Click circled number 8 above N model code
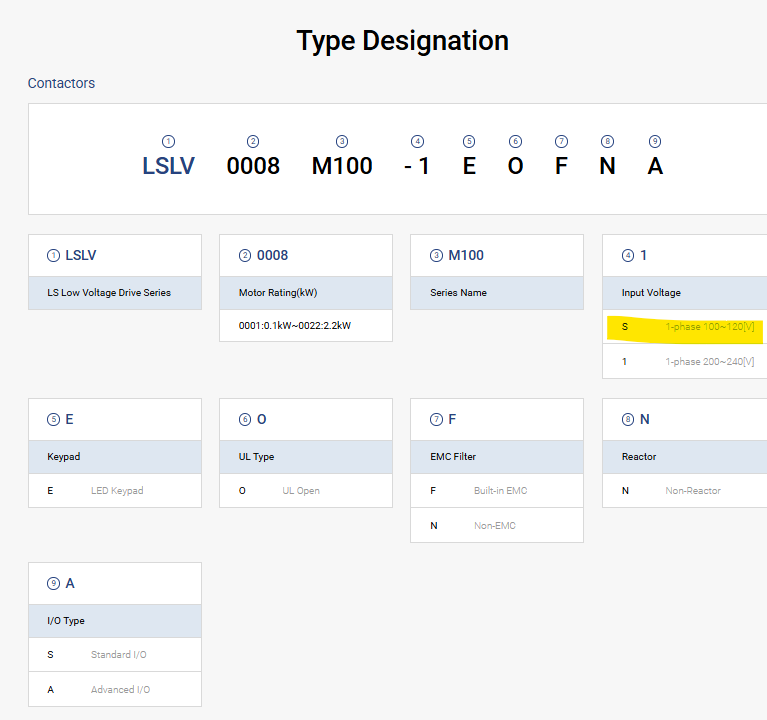Screen dimensions: 767x720 point(607,142)
